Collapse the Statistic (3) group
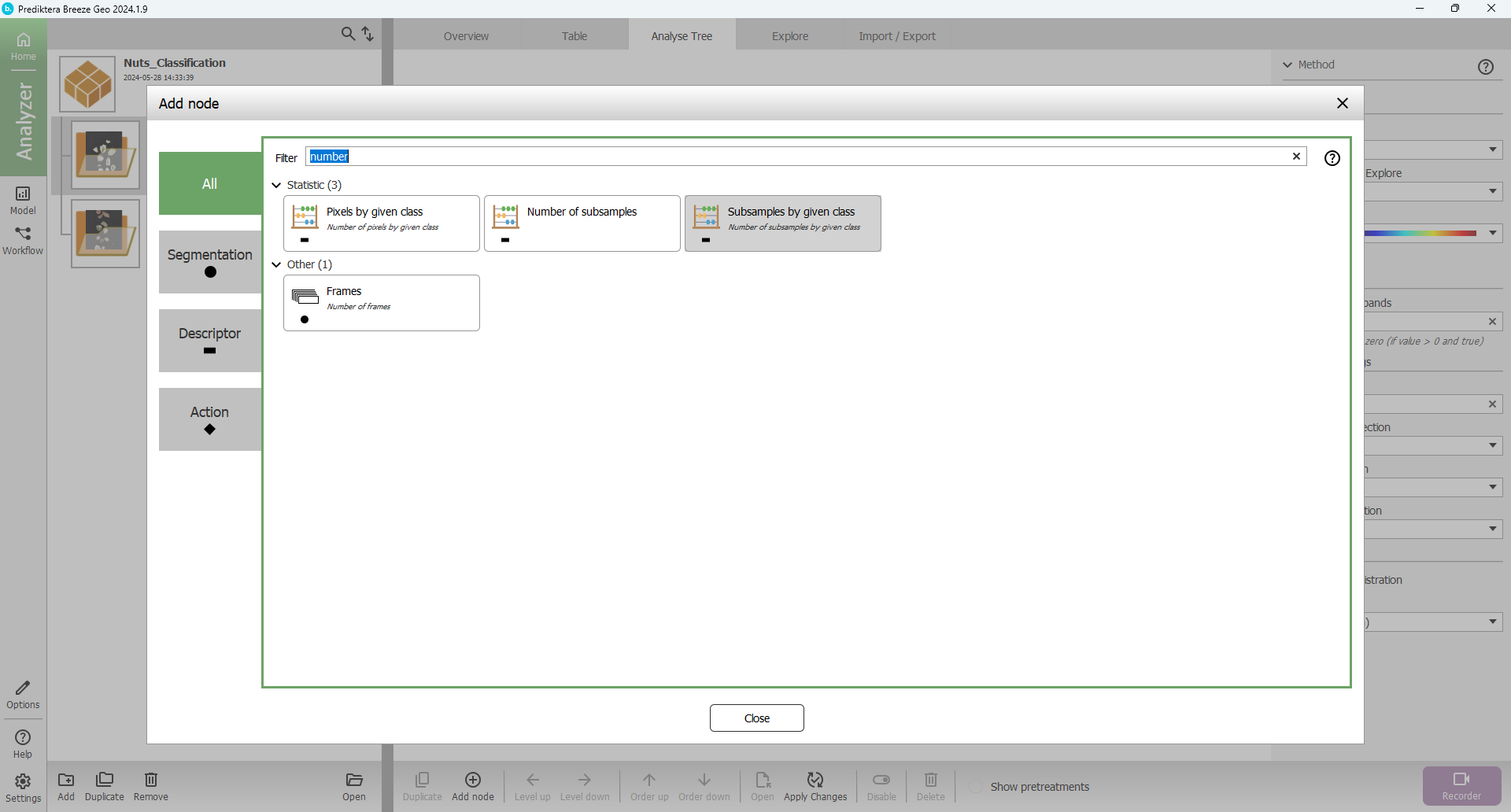Screen dimensions: 1511x812 click(x=276, y=185)
